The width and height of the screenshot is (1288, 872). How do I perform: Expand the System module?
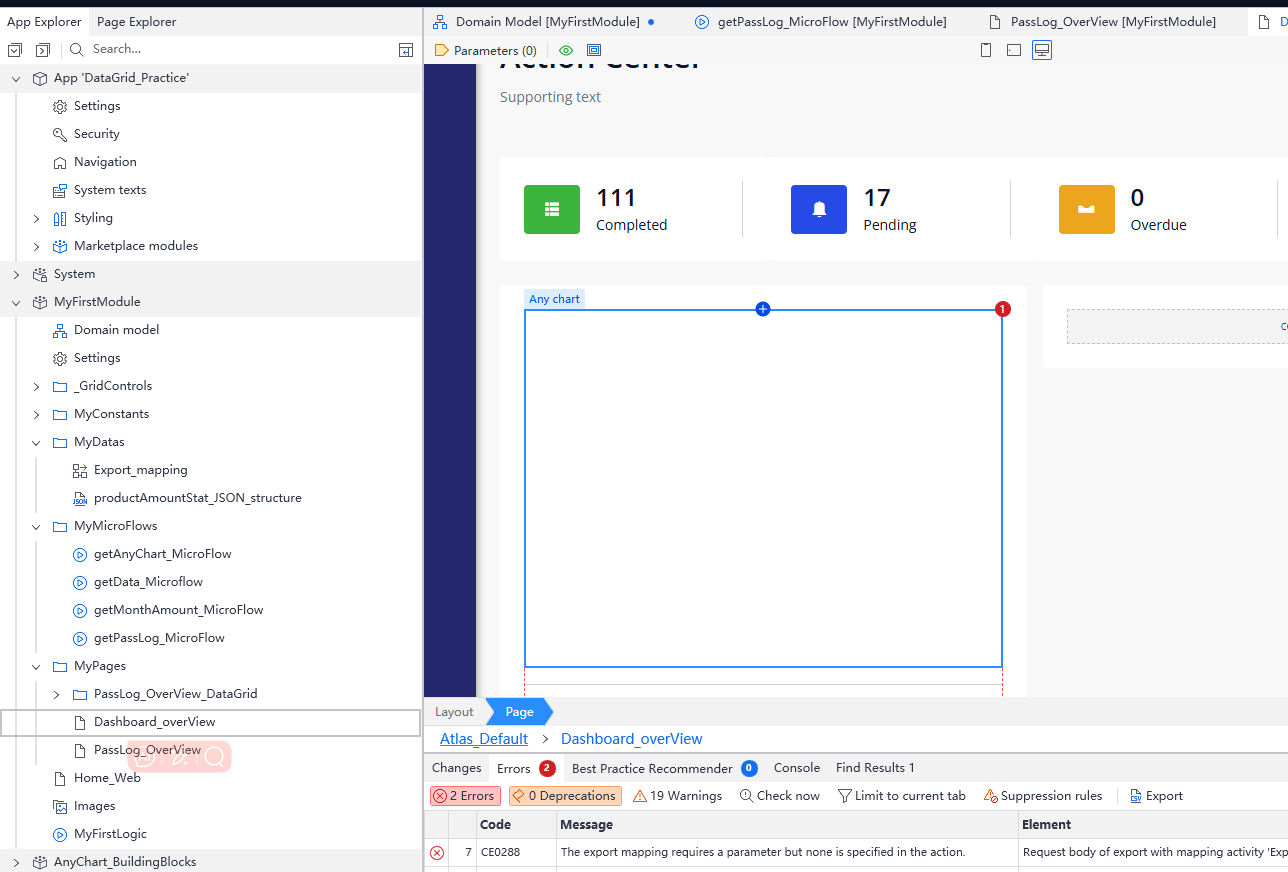pos(16,274)
